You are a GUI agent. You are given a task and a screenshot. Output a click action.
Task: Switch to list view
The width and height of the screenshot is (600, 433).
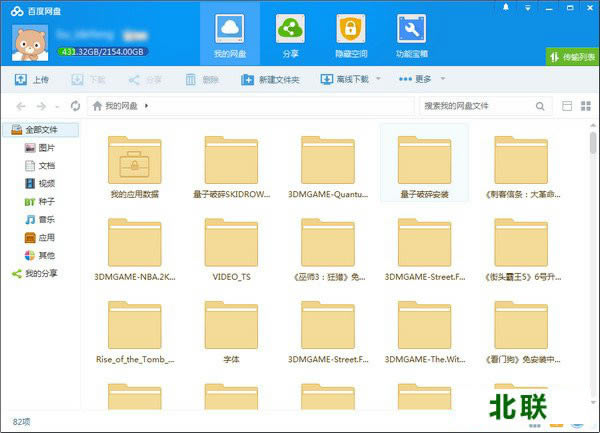tap(567, 106)
